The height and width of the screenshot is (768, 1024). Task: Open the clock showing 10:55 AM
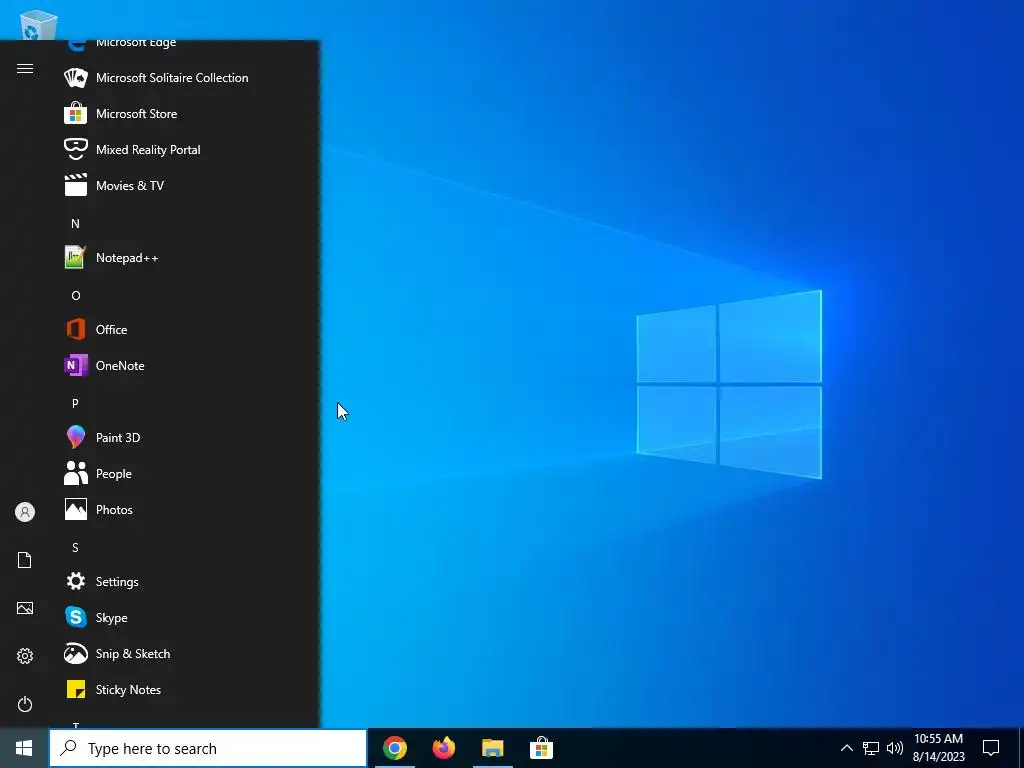[938, 748]
